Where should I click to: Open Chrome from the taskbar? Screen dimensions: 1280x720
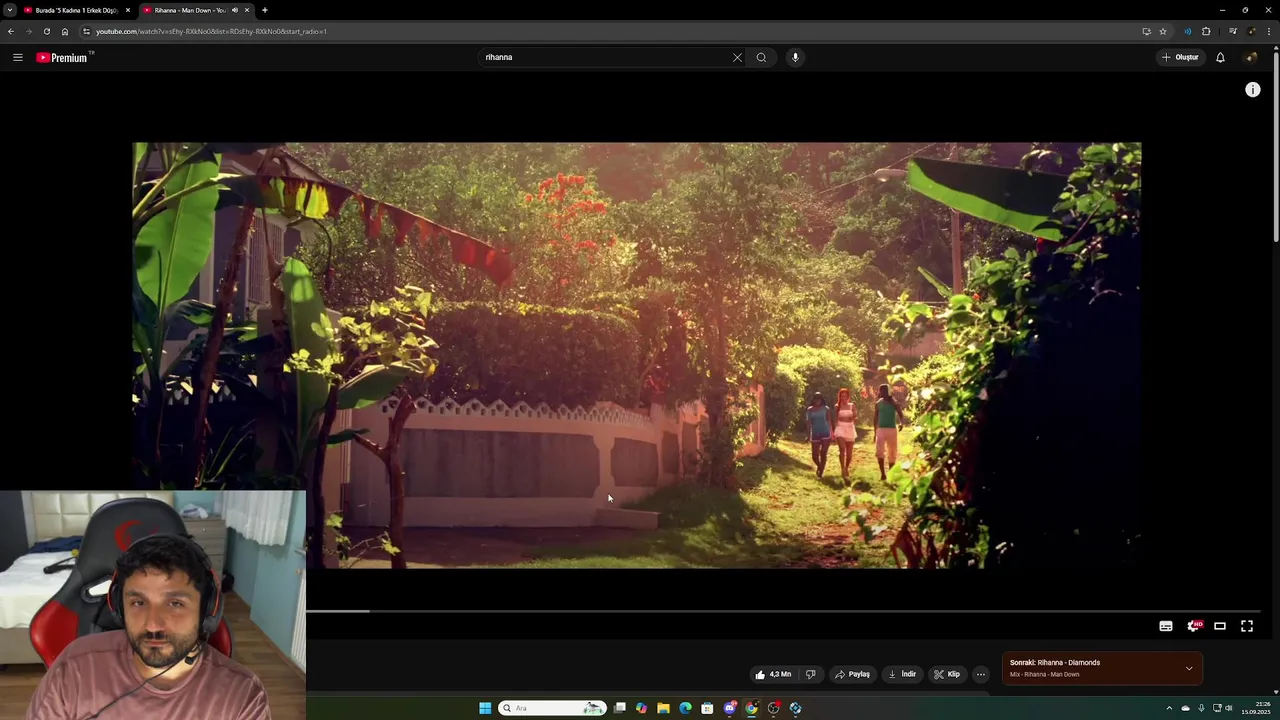coord(751,708)
